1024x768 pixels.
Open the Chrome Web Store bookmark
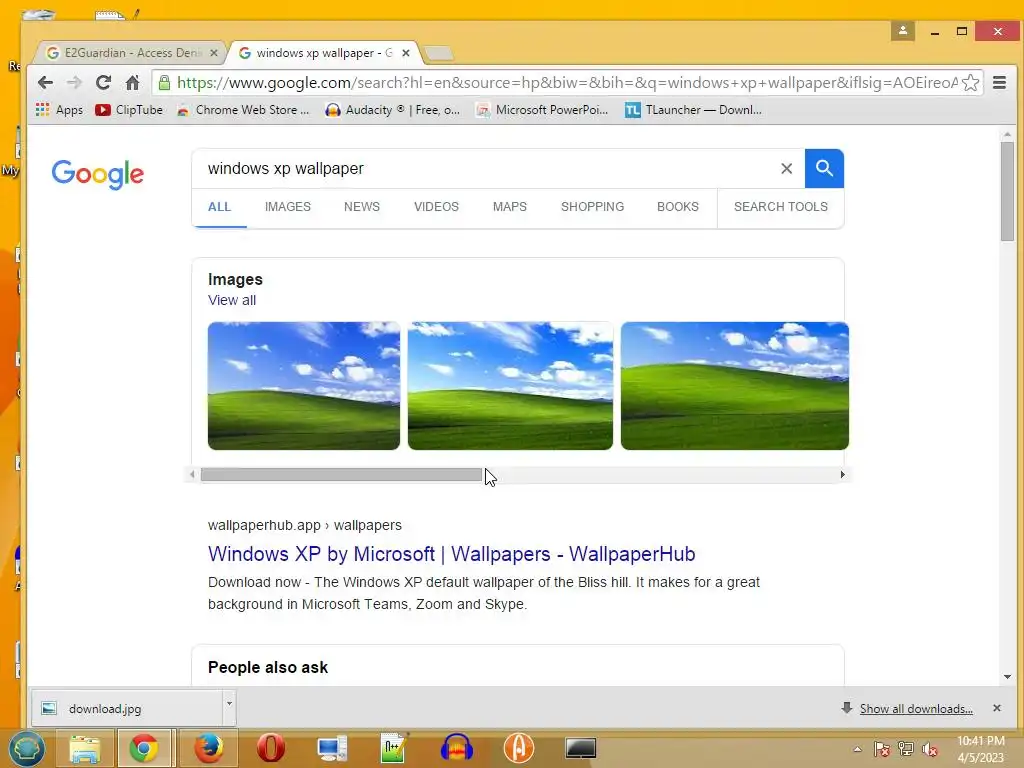tap(243, 110)
